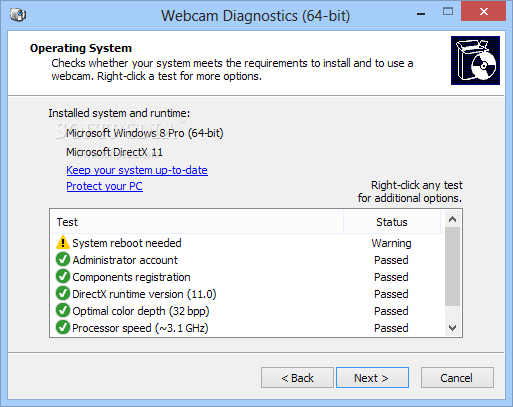
Task: Click the Warning status of System reboot
Action: [391, 243]
